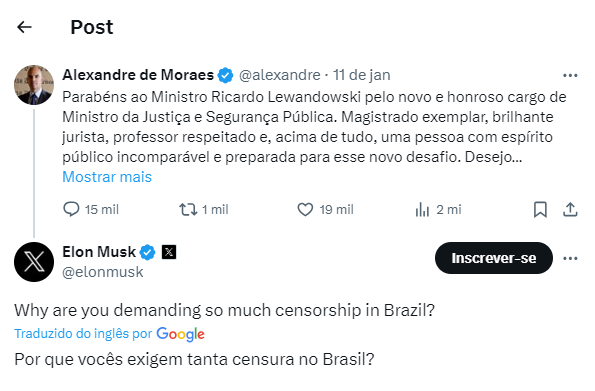Viewport: 595px width, 391px height.
Task: Open more options menu for Elon Musk's post
Action: (x=570, y=259)
